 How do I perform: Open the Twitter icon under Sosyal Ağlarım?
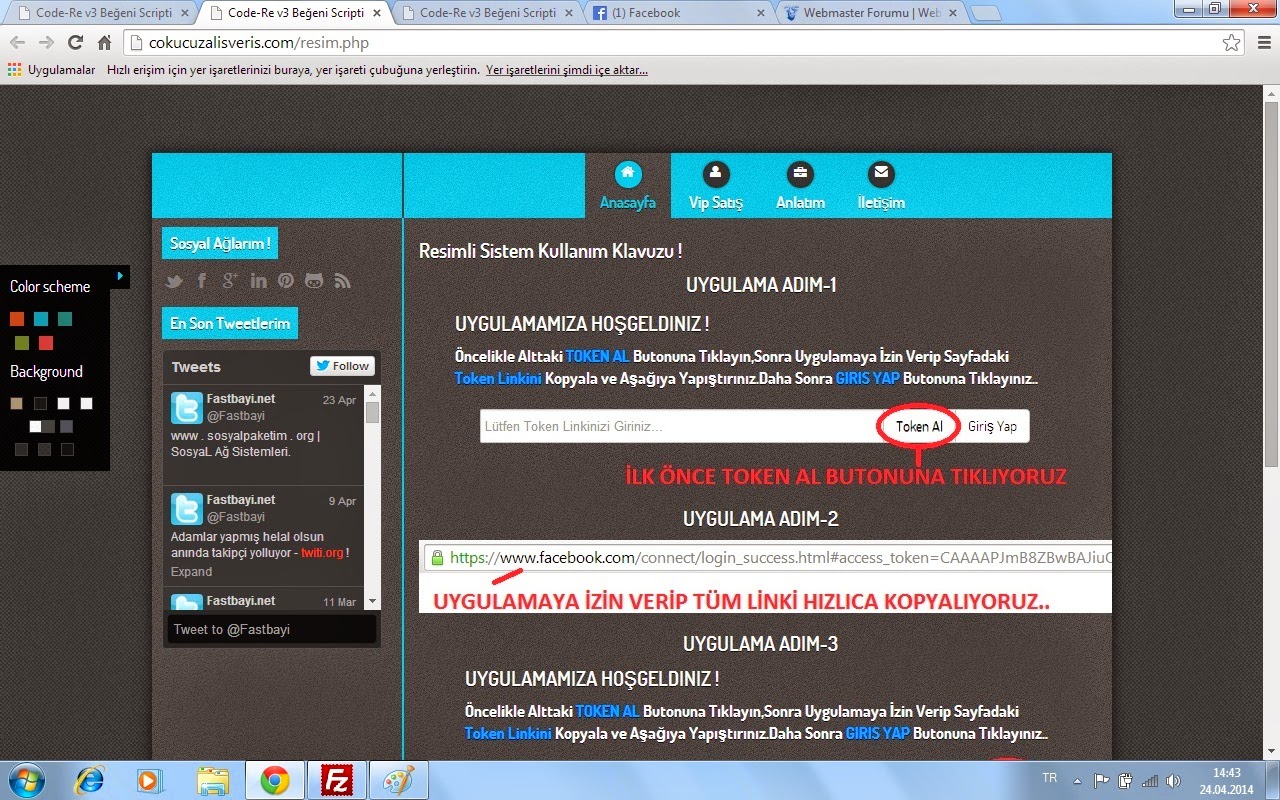coord(174,281)
